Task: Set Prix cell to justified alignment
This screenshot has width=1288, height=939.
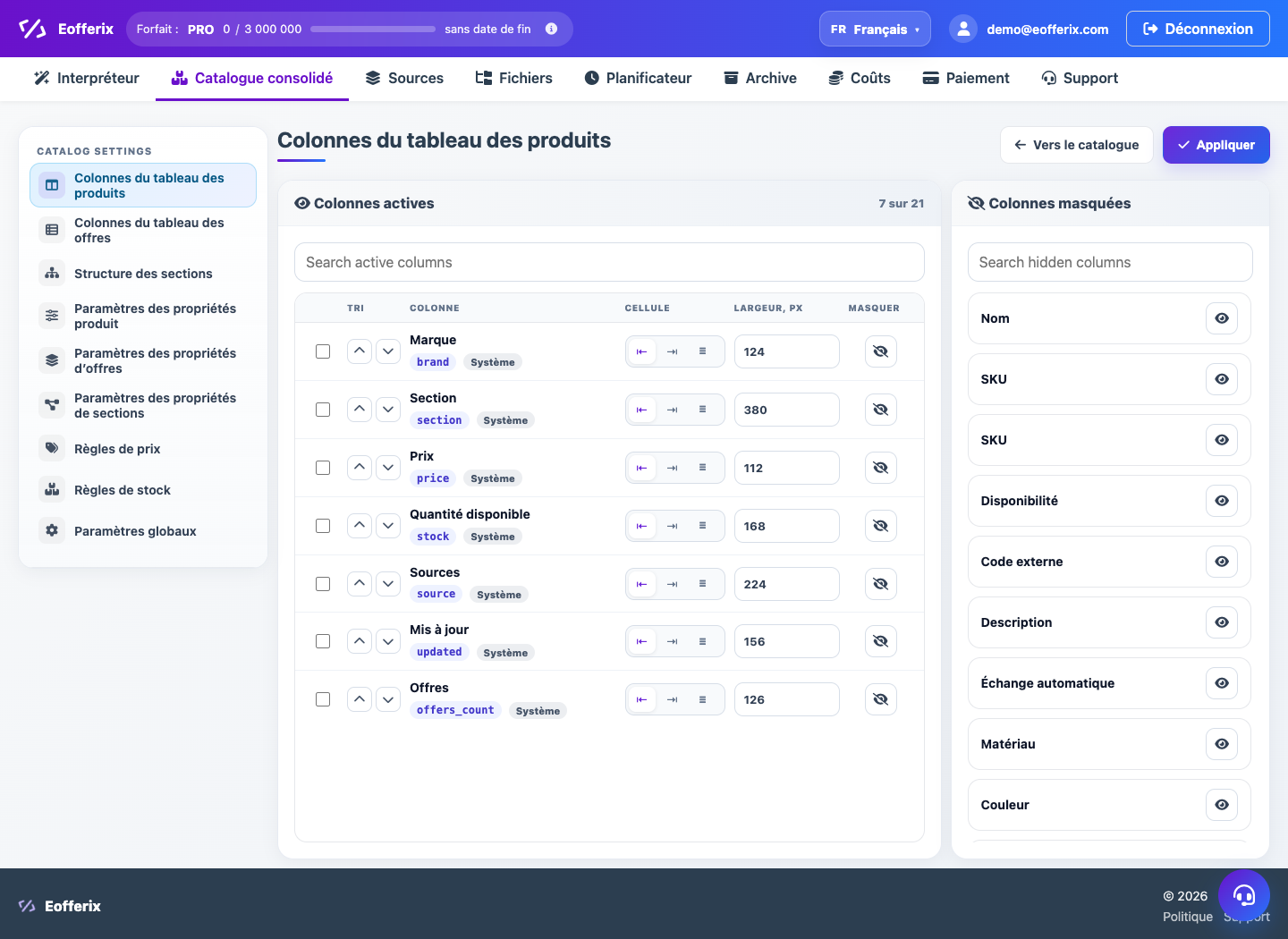Action: point(703,468)
